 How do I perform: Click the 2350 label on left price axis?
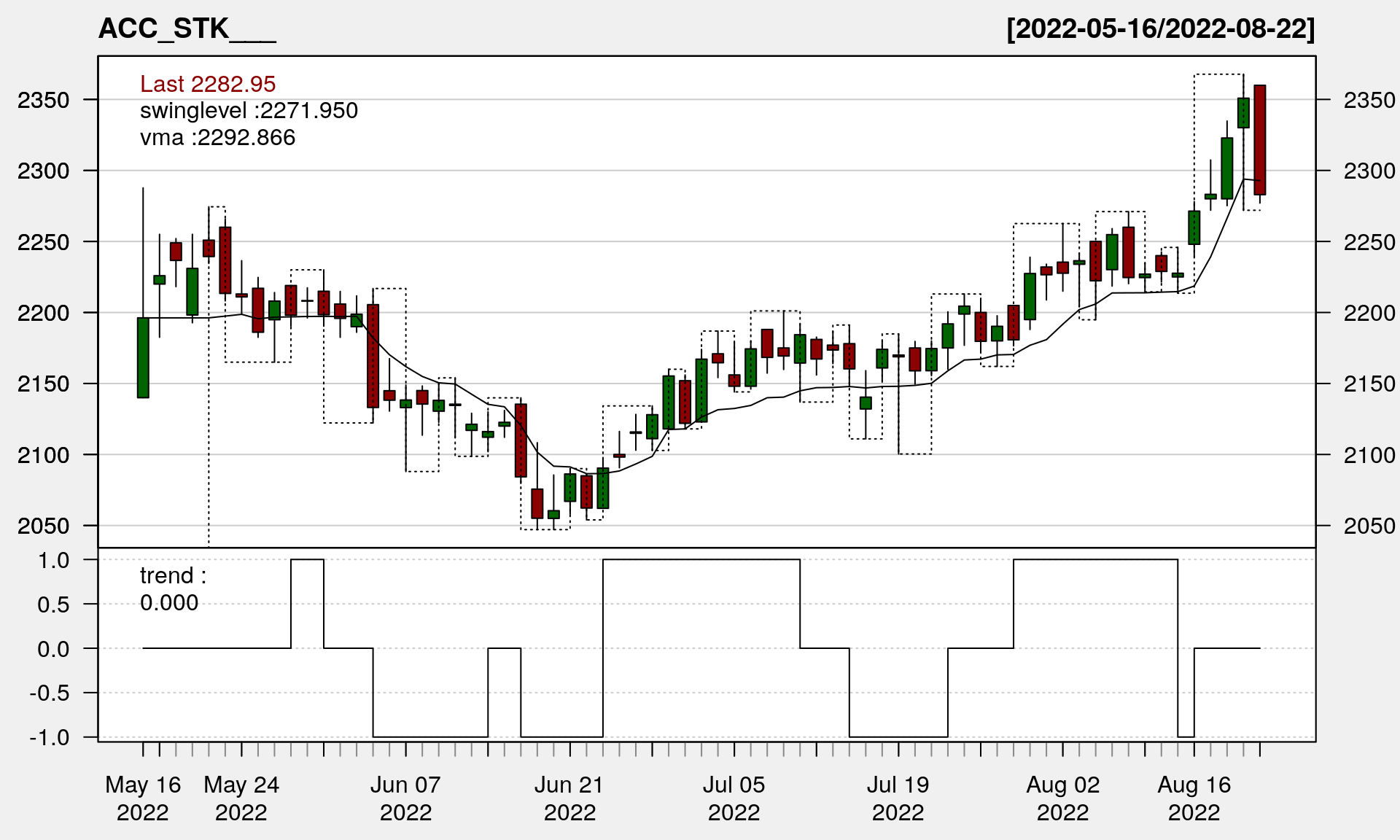click(x=44, y=100)
